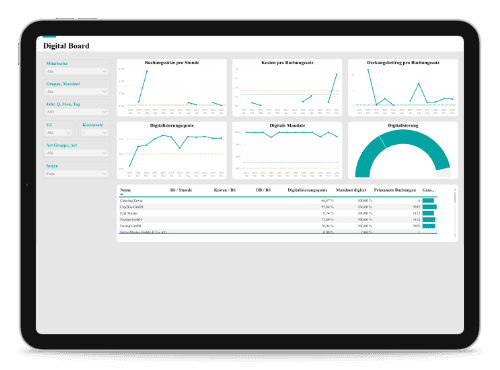Click the table's scroll-down arrow
The width and height of the screenshot is (500, 370).
point(455,236)
